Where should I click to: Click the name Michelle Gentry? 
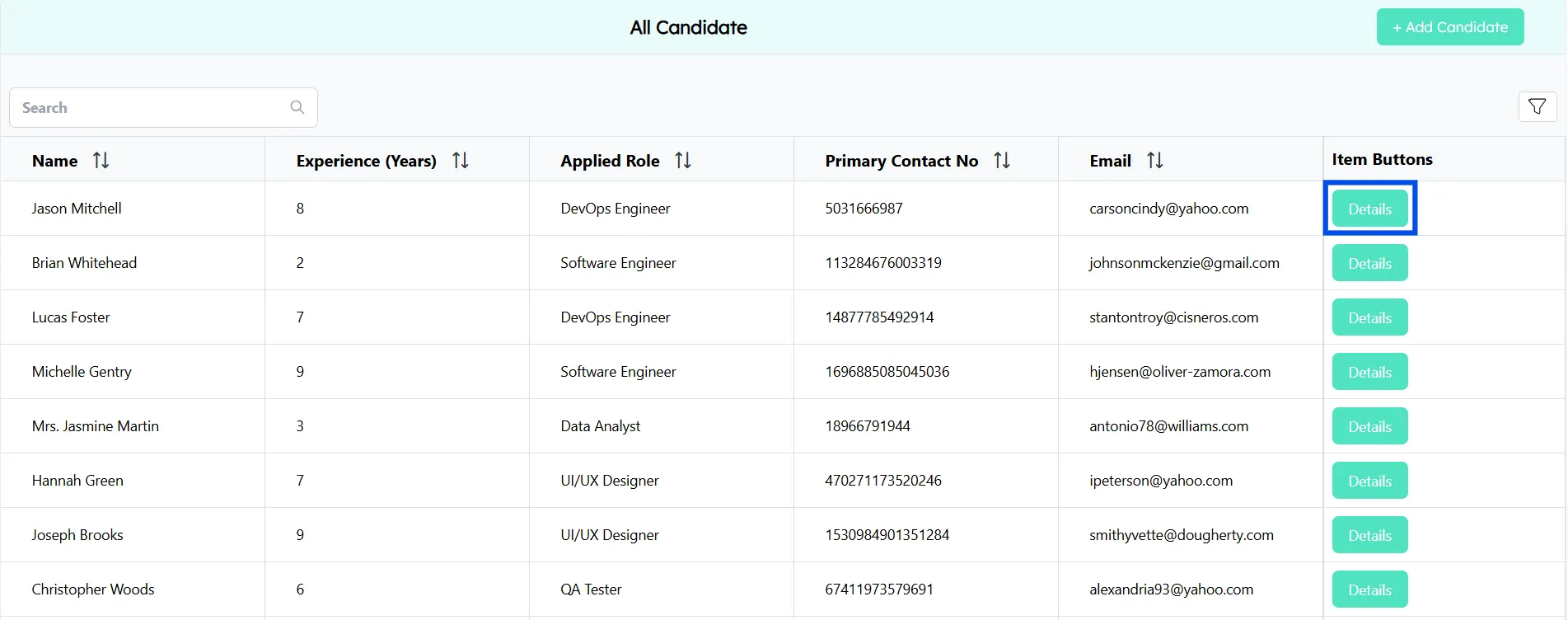tap(82, 372)
